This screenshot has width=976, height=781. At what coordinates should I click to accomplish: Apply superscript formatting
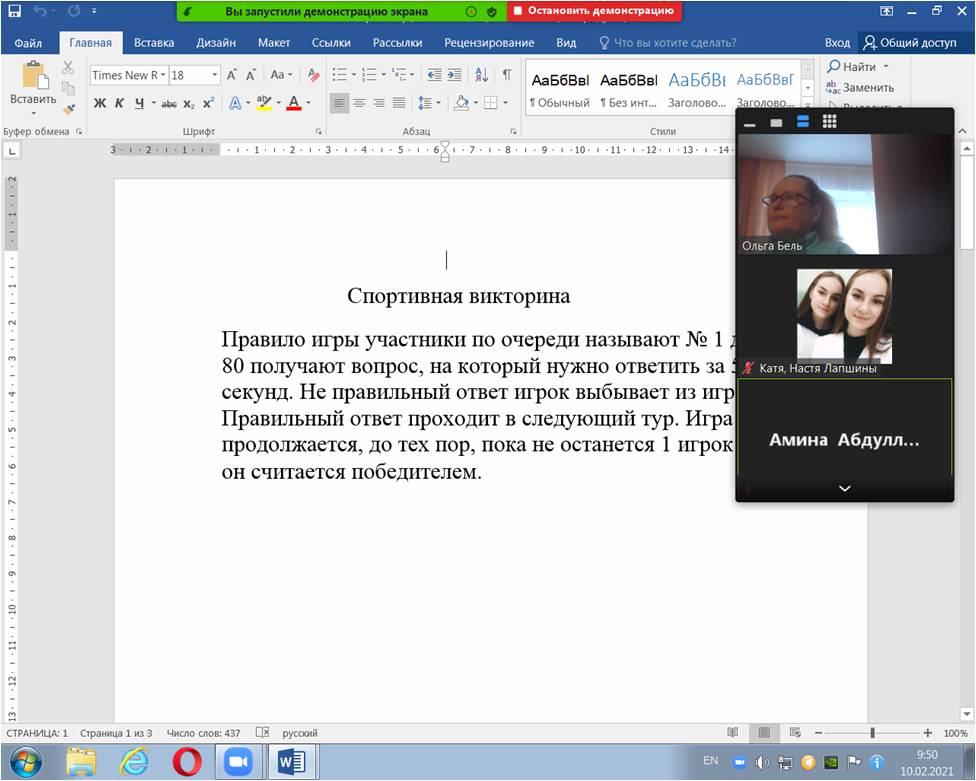pyautogui.click(x=208, y=103)
